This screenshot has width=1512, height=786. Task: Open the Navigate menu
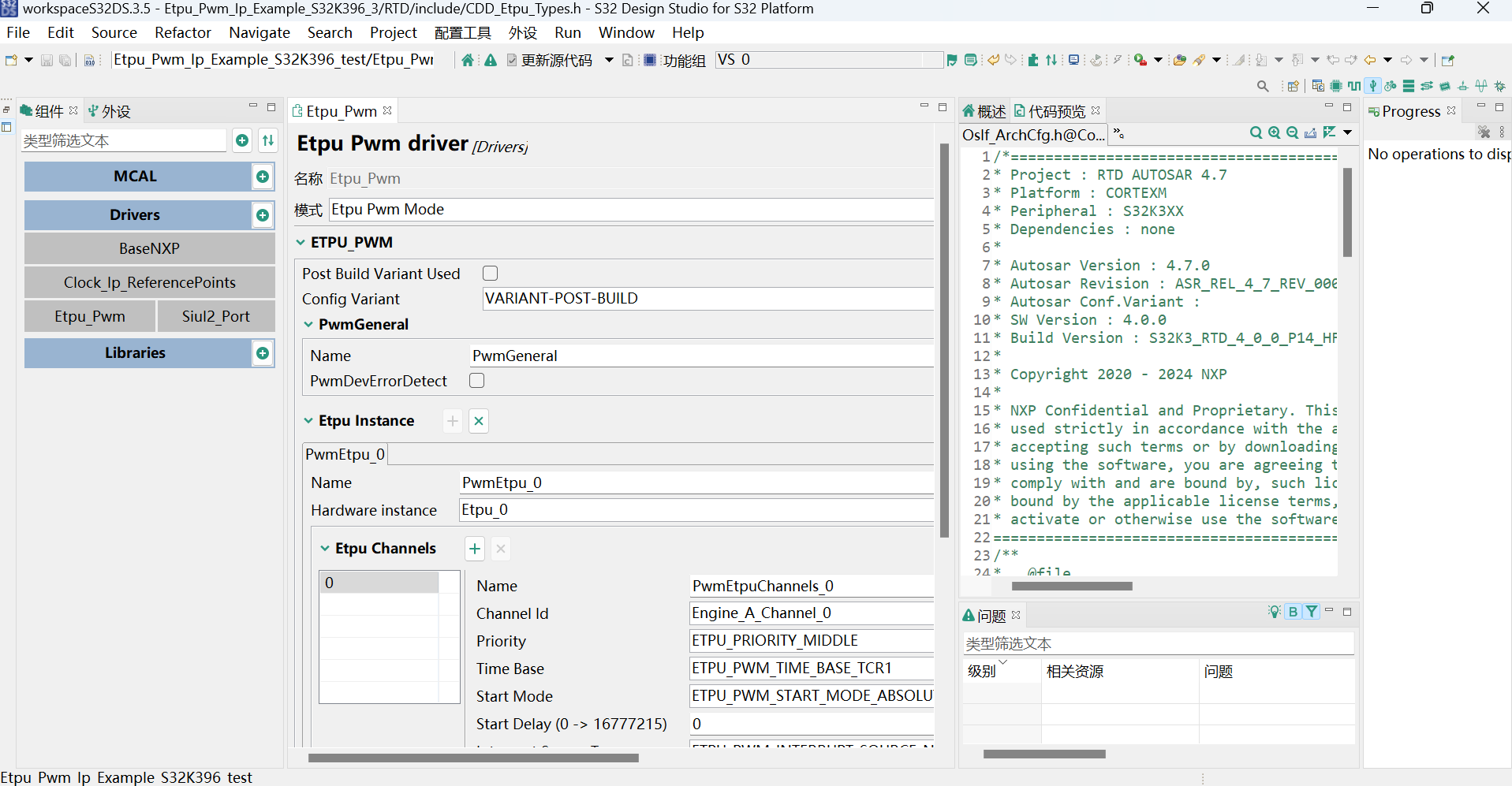coord(259,32)
